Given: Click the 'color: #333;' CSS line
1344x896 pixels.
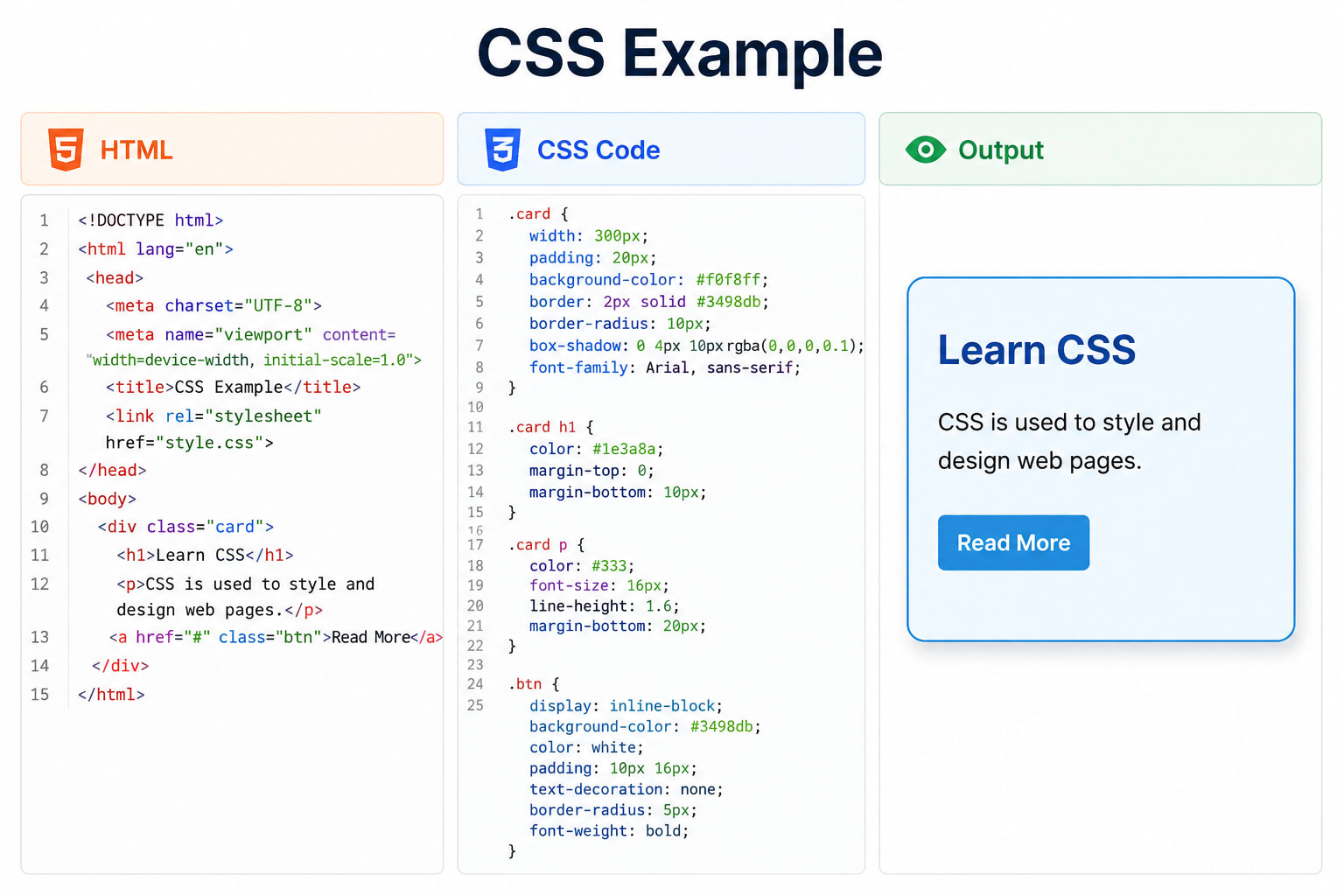Looking at the screenshot, I should pyautogui.click(x=582, y=566).
